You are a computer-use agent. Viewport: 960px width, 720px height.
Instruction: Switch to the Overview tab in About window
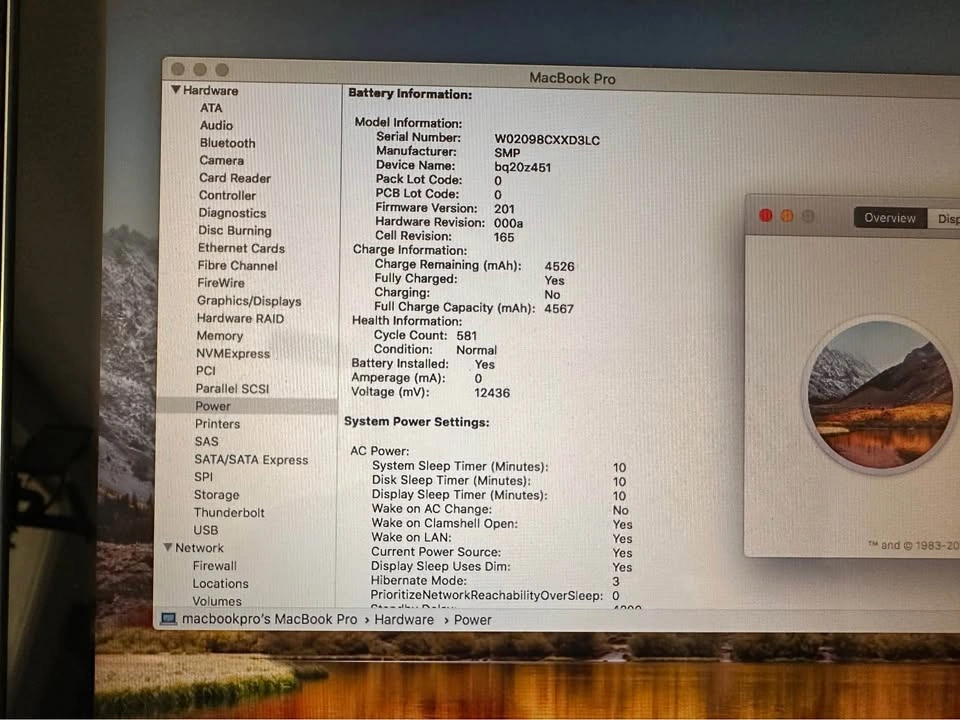[x=890, y=218]
